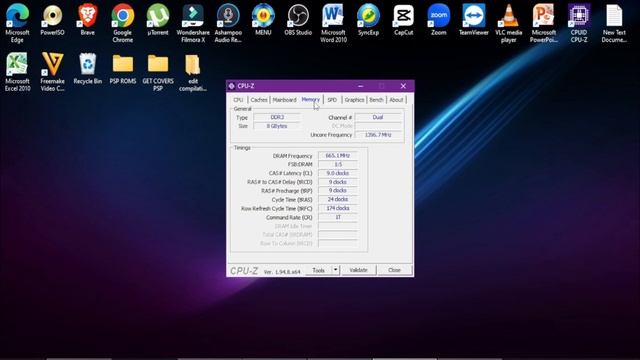Open the TeamViewer desktop icon
640x360 pixels.
473,20
